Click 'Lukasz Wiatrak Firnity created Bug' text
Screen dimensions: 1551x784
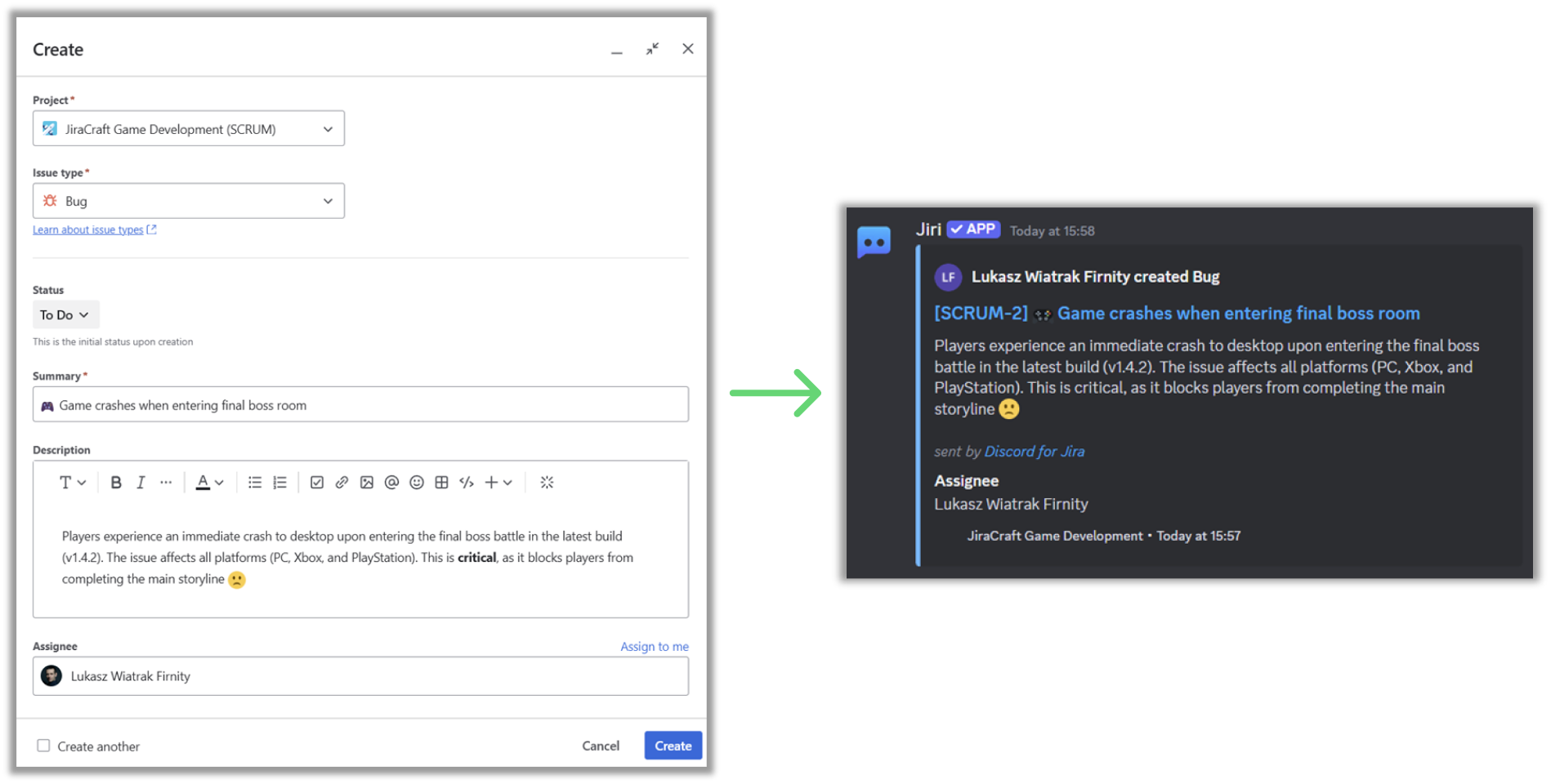coord(1096,277)
